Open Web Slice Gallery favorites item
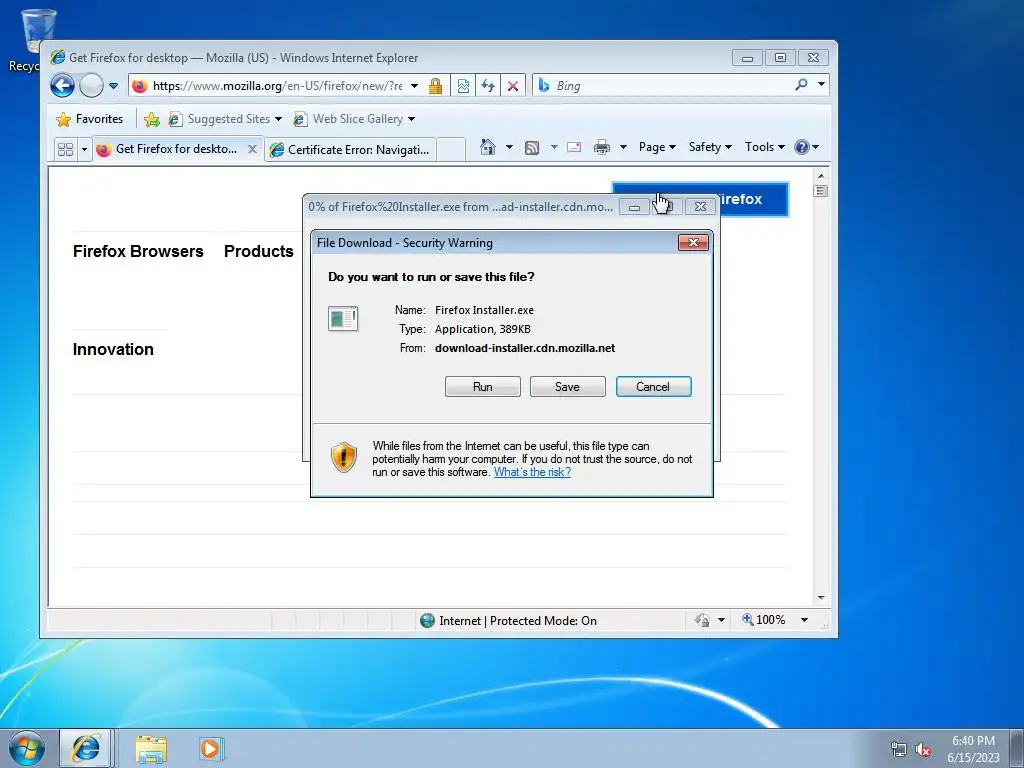1024x768 pixels. (353, 119)
